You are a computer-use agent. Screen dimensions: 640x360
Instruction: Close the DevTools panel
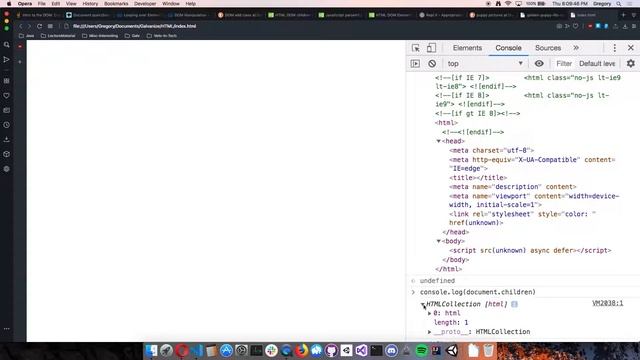tap(631, 48)
